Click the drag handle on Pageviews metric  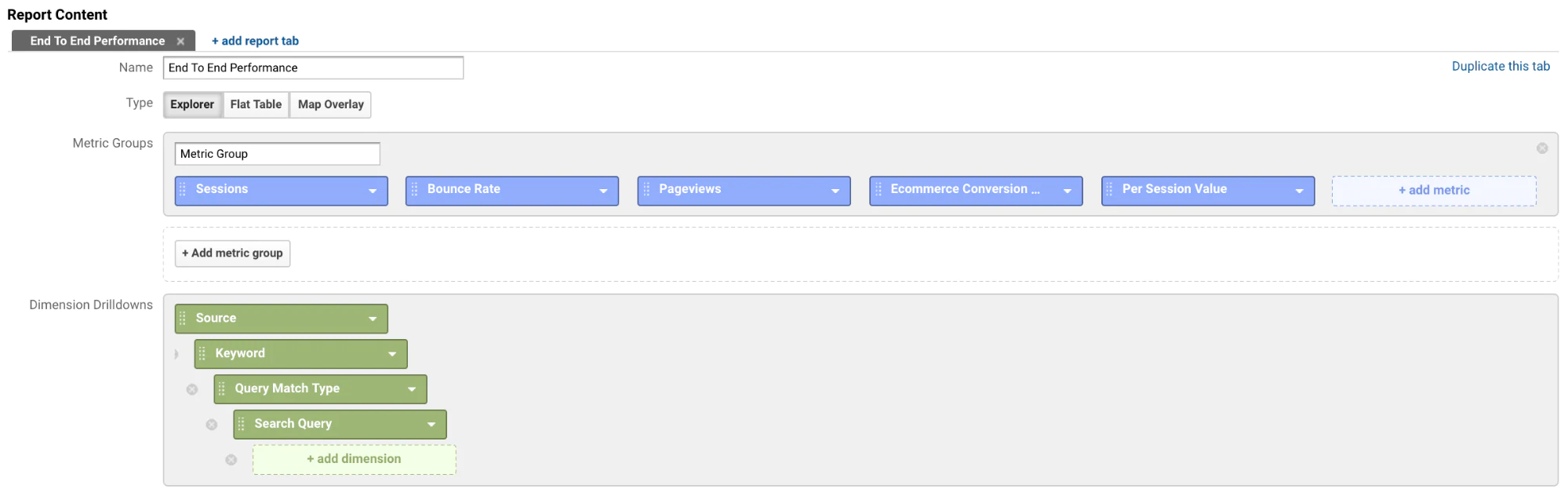pos(646,190)
